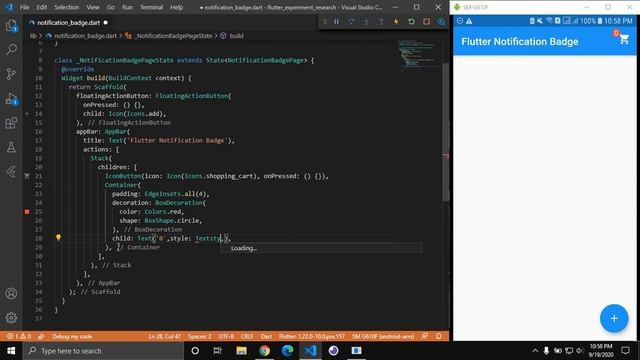Select the notification_badge.dart editor tab
Viewport: 640px width, 360px height.
[69, 22]
